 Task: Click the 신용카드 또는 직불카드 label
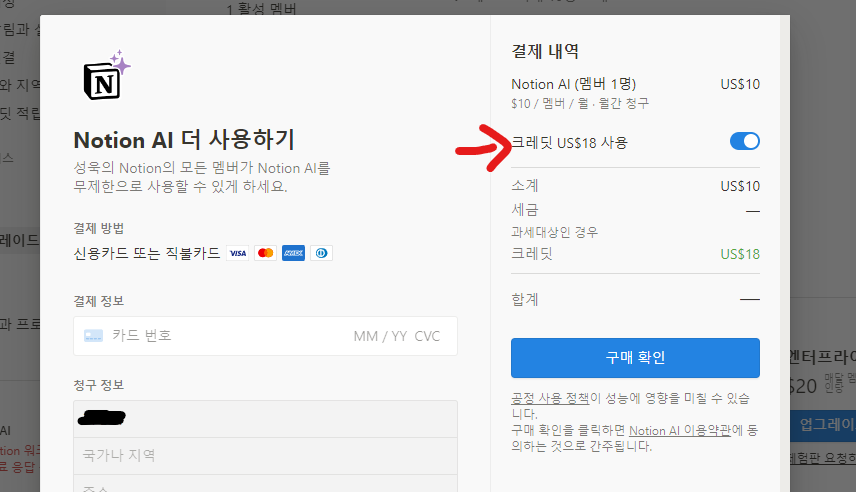147,253
